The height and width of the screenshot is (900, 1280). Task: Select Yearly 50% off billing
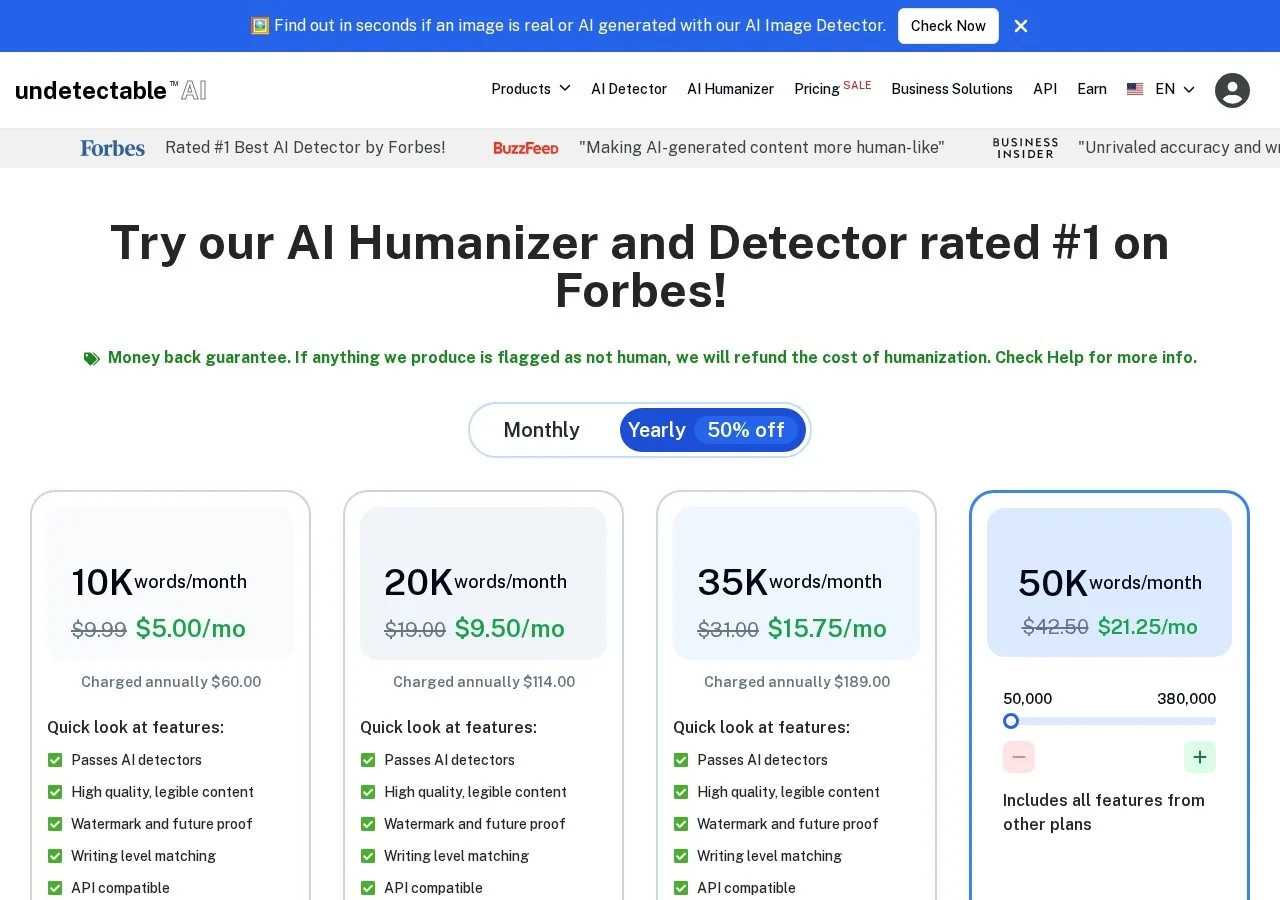pyautogui.click(x=713, y=430)
